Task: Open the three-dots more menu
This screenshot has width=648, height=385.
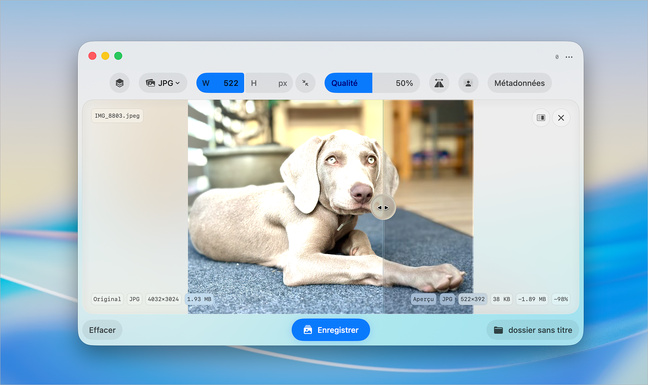Action: (x=569, y=57)
